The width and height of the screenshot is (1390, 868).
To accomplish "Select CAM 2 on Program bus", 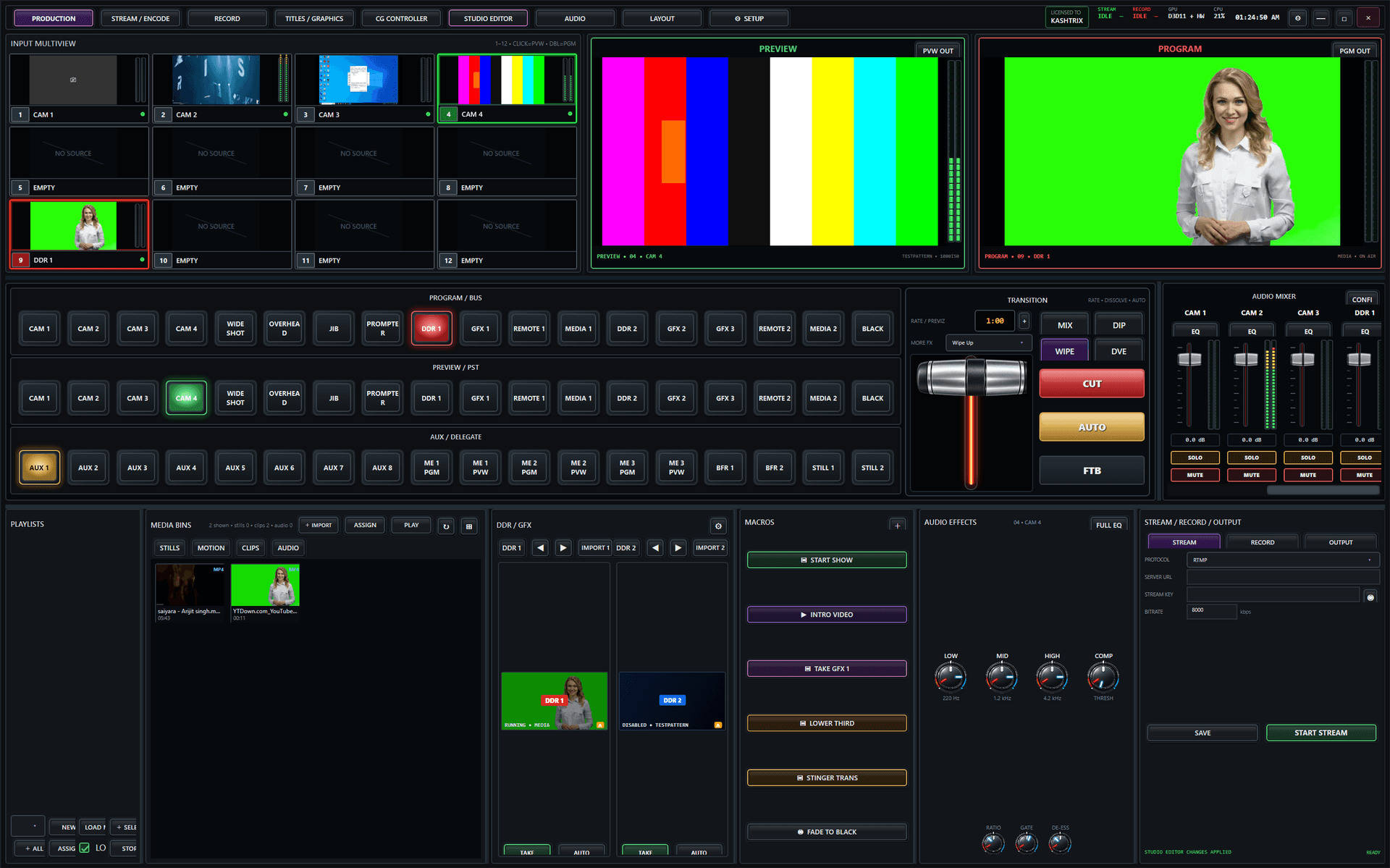I will coord(88,329).
